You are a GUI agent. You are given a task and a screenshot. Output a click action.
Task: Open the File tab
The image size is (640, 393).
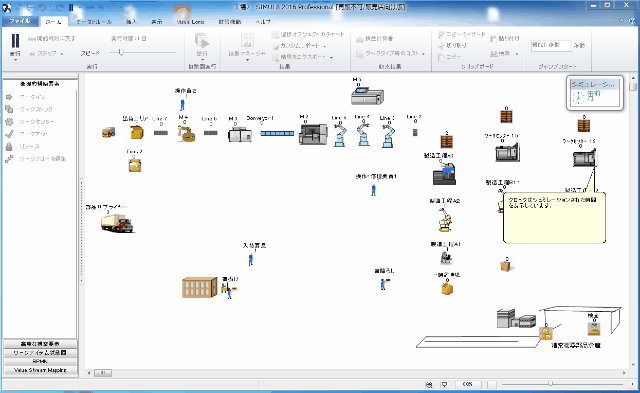20,21
